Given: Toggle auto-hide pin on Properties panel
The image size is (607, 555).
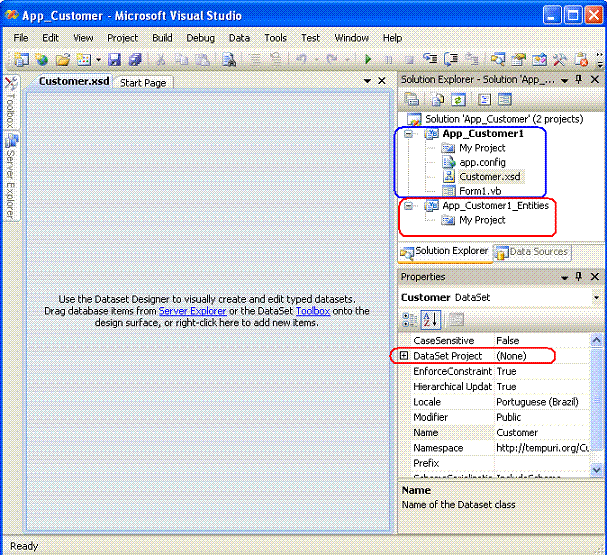Looking at the screenshot, I should [579, 276].
